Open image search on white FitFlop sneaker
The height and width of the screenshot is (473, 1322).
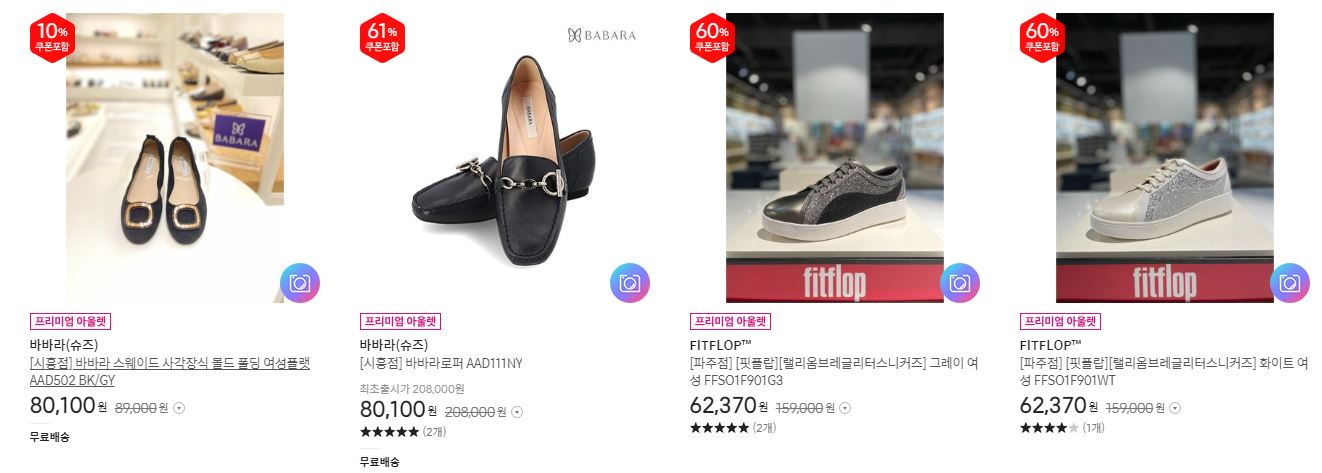click(1290, 283)
